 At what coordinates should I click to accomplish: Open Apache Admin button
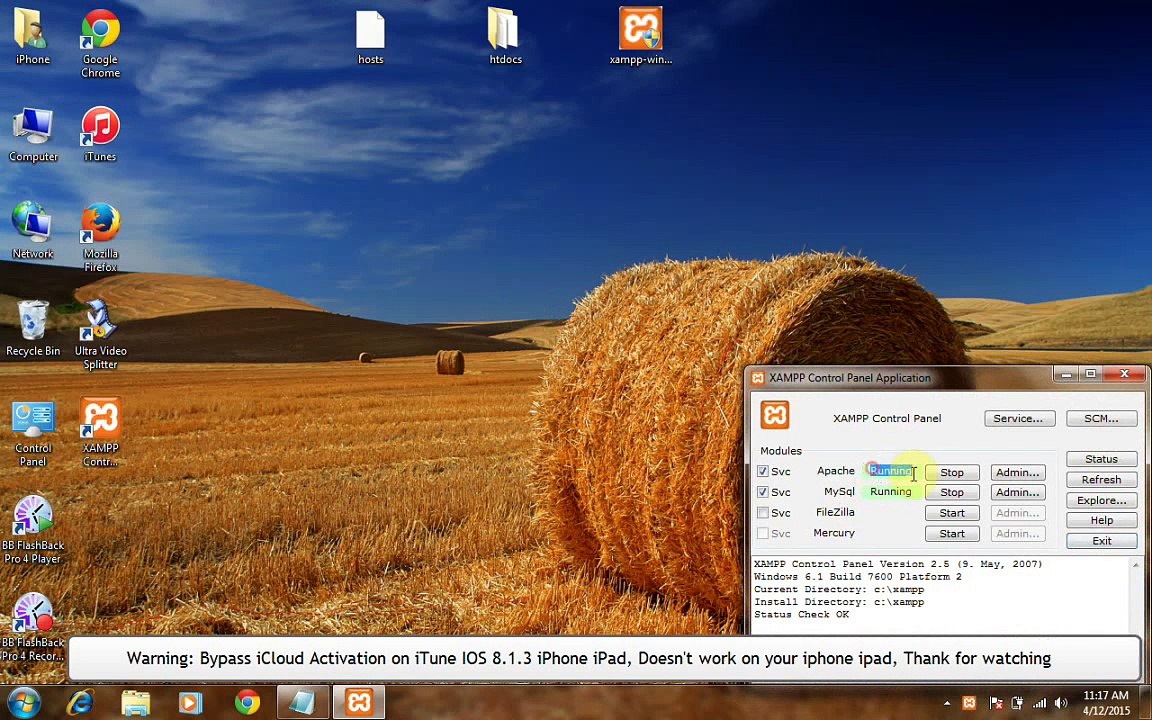click(x=1018, y=472)
